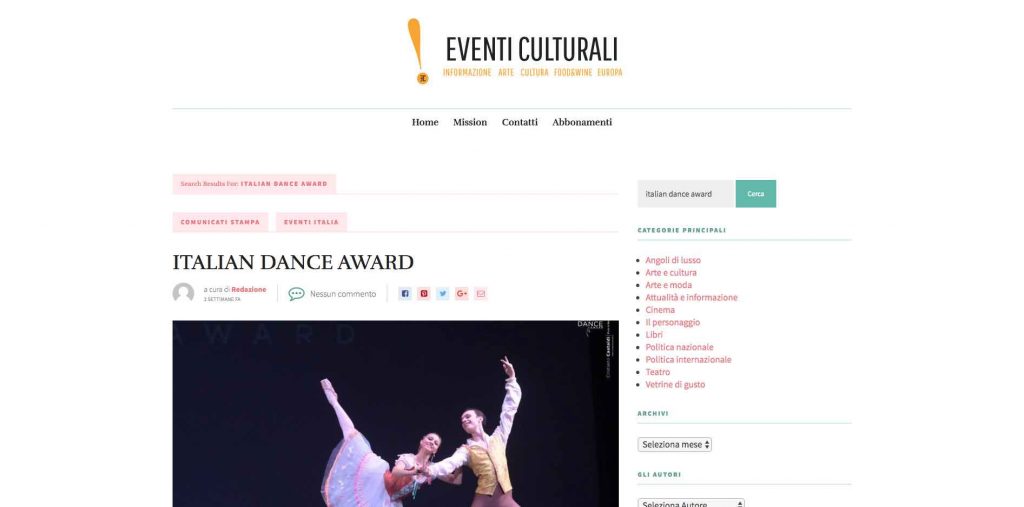Browse the Teatro category link
This screenshot has width=1024, height=507.
tap(658, 372)
